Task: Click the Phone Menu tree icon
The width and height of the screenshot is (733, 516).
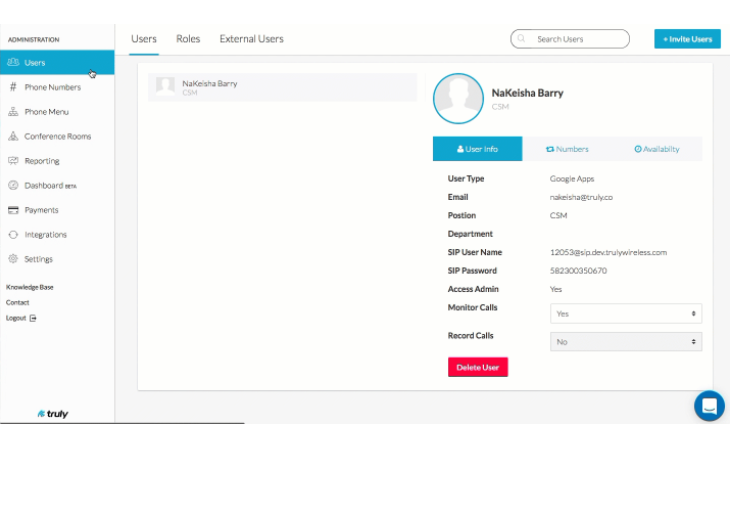Action: click(x=13, y=112)
